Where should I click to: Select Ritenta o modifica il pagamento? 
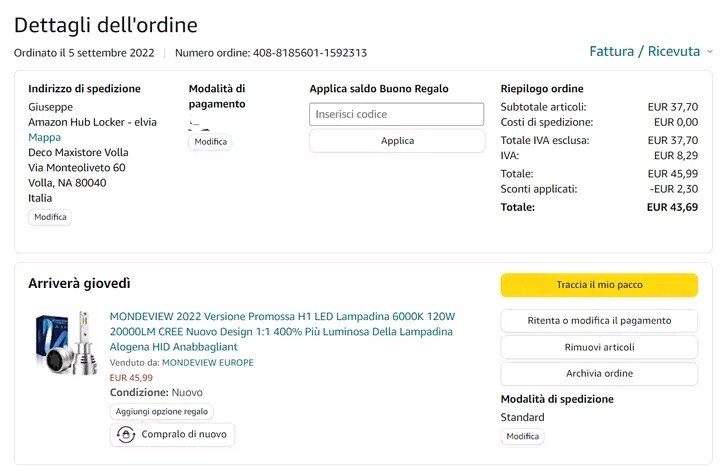pyautogui.click(x=599, y=321)
